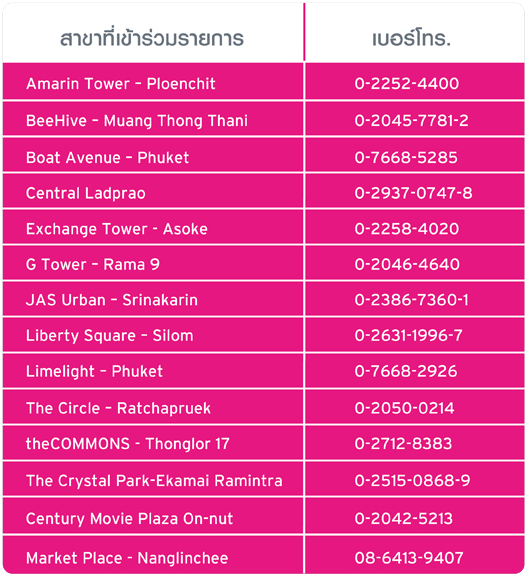Select the Amarin Tower - Ploenchit branch

[x=121, y=84]
